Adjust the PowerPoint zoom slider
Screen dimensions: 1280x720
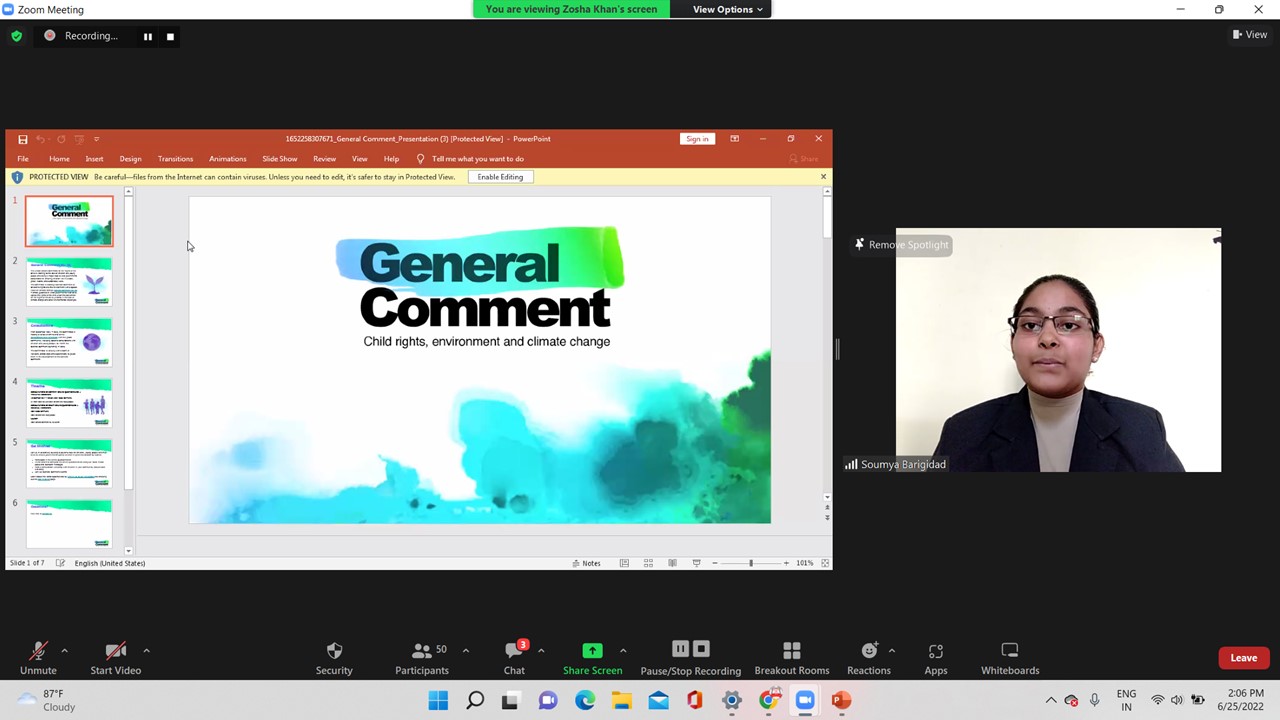coord(751,563)
